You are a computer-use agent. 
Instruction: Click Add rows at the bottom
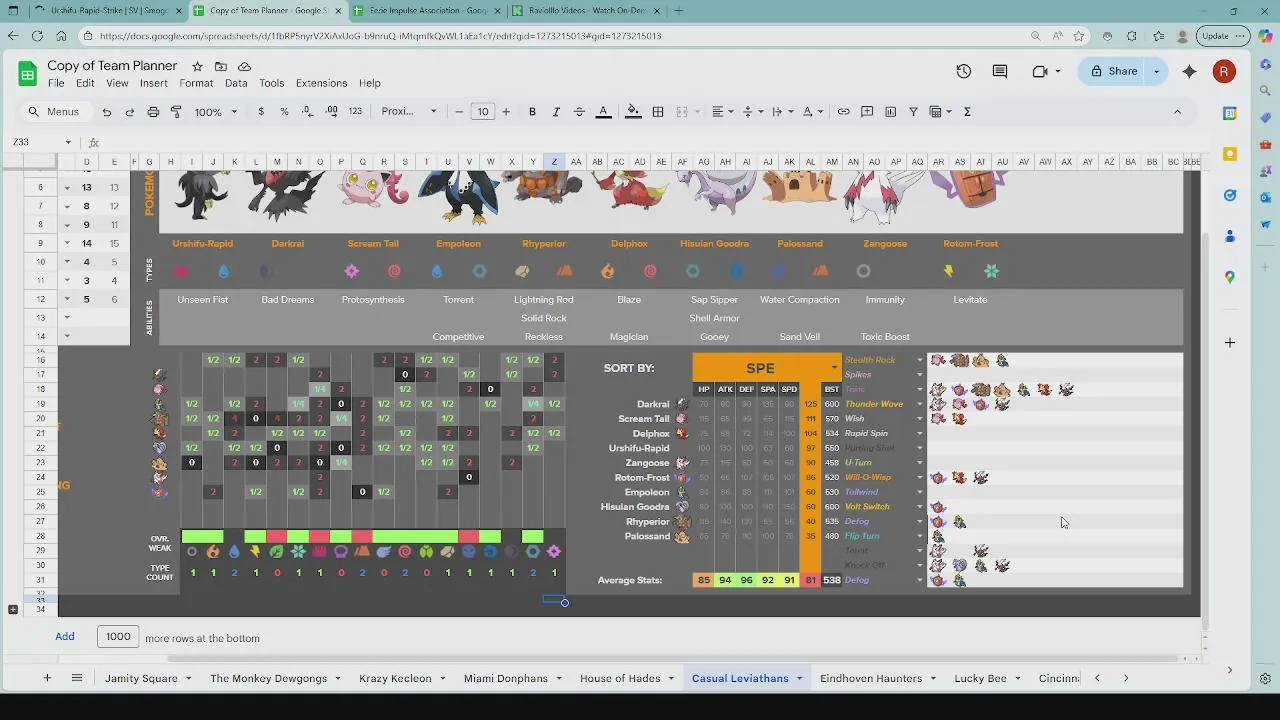(65, 636)
